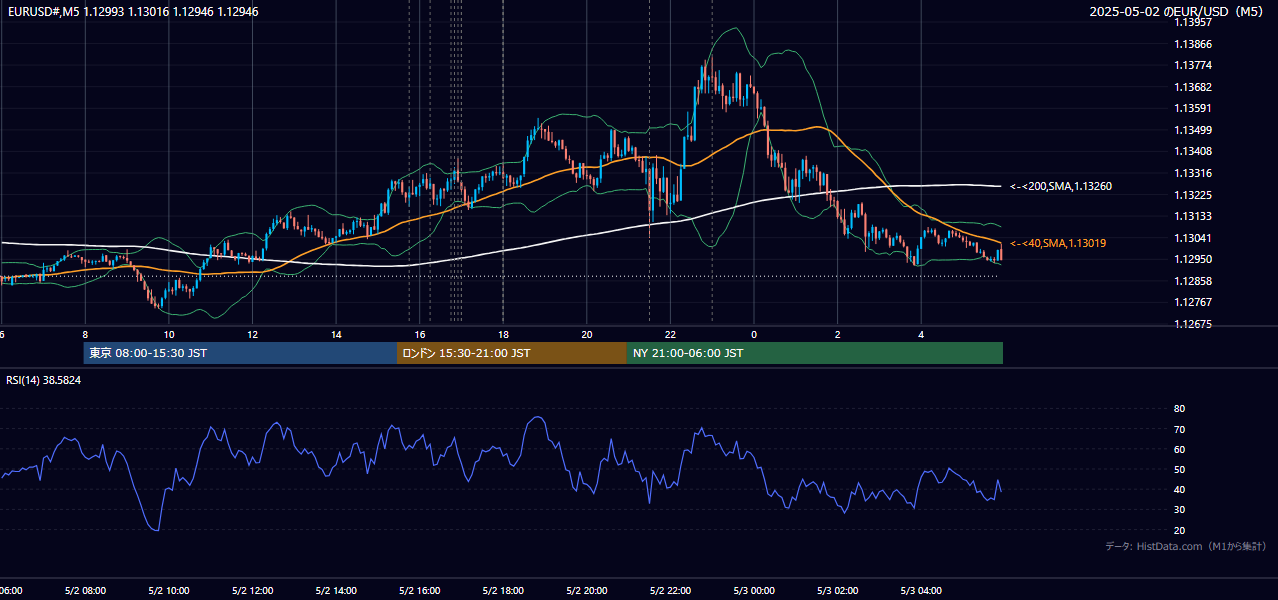Click the '5/2 18:00' bottom time label
Screen dimensions: 1278x600
pyautogui.click(x=503, y=591)
